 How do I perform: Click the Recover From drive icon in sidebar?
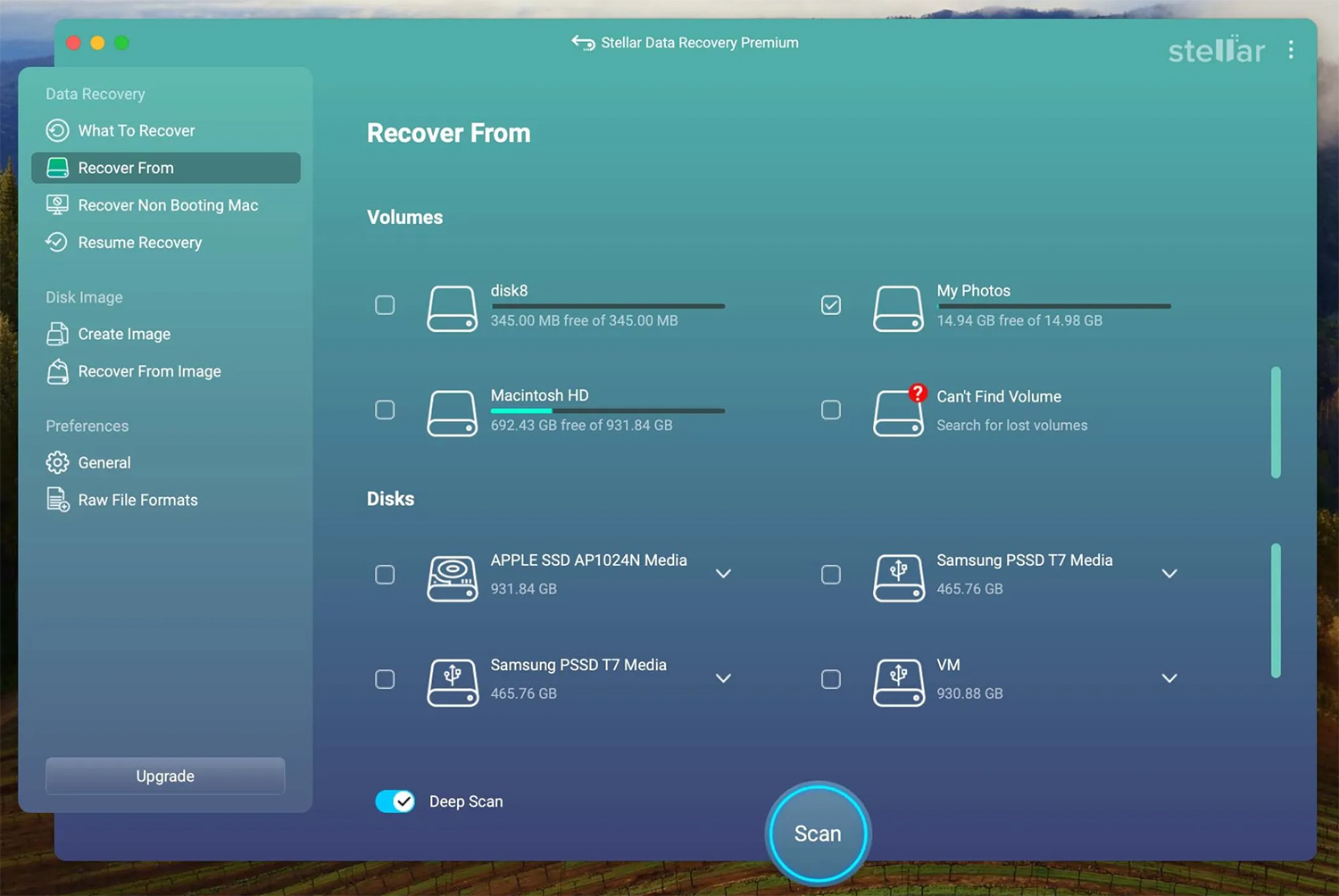(x=57, y=168)
